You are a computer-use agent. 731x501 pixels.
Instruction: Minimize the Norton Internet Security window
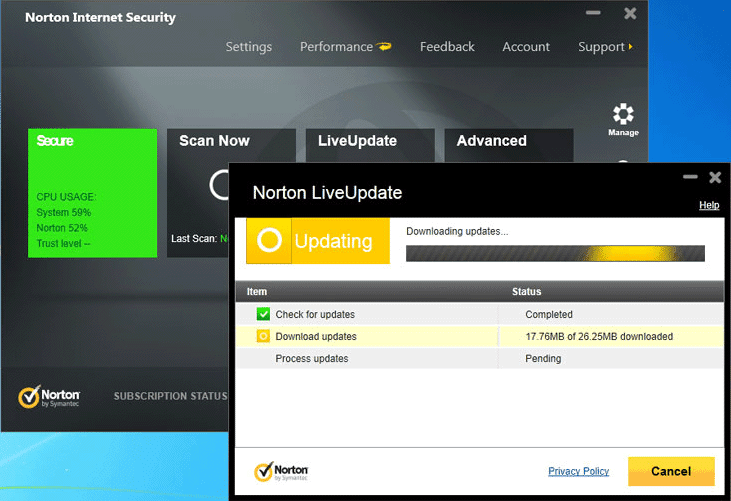(x=593, y=13)
